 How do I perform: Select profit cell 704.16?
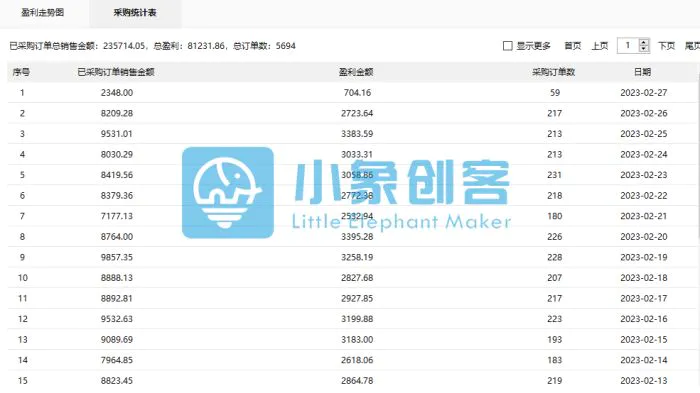[x=357, y=92]
